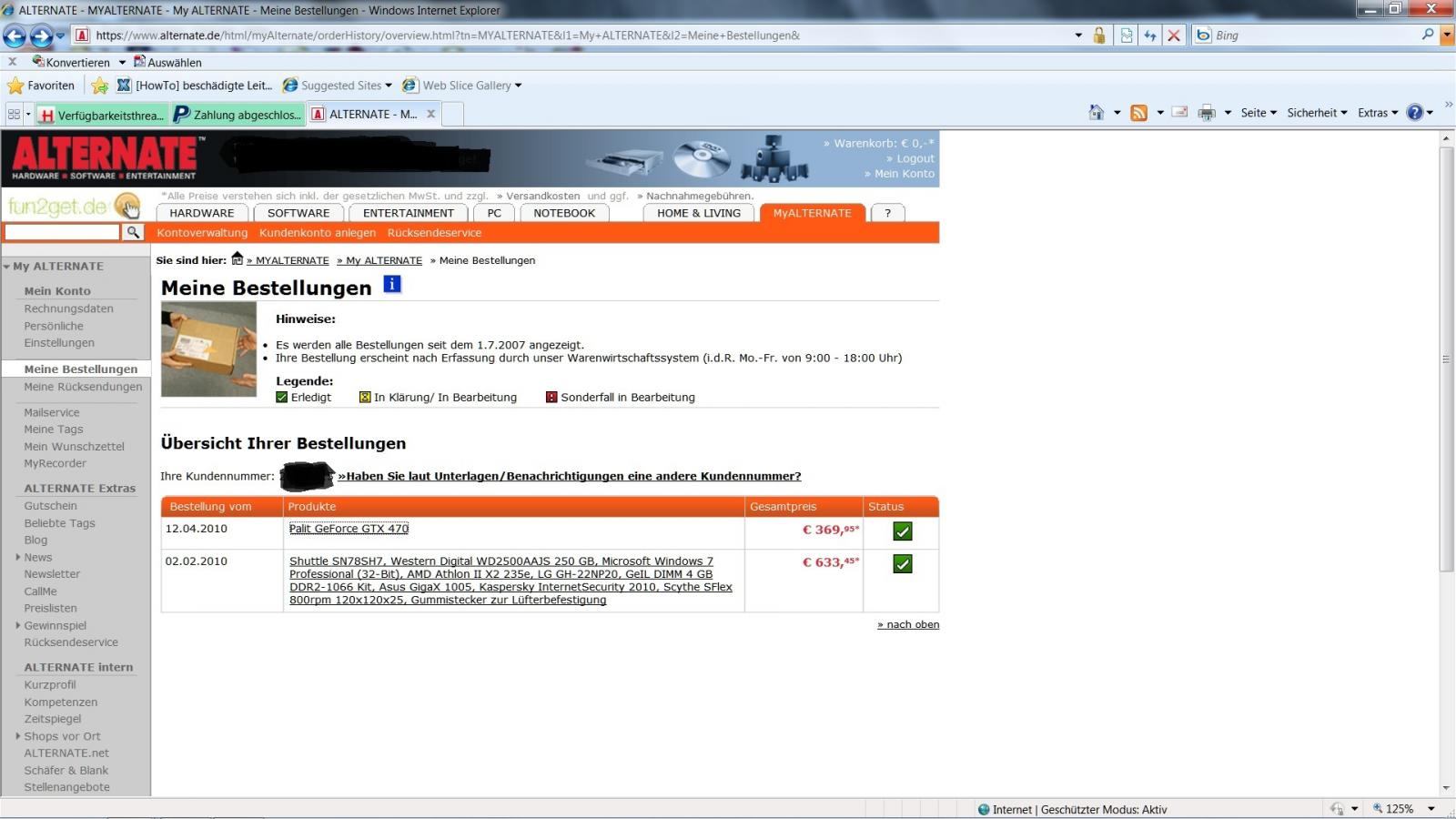Click the site search magnifier button

pos(133,232)
